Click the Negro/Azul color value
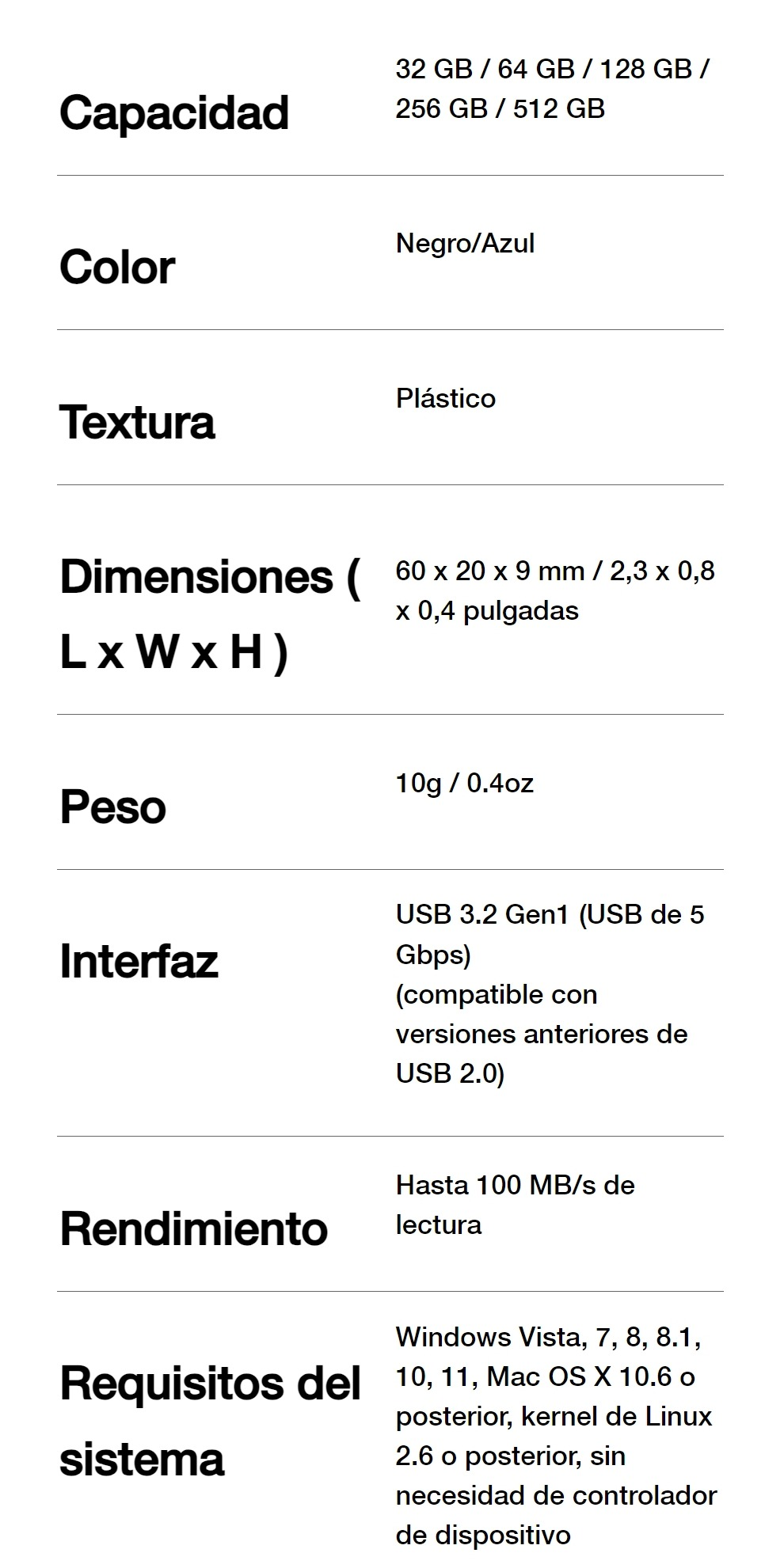This screenshot has width=784, height=1568. click(x=465, y=243)
